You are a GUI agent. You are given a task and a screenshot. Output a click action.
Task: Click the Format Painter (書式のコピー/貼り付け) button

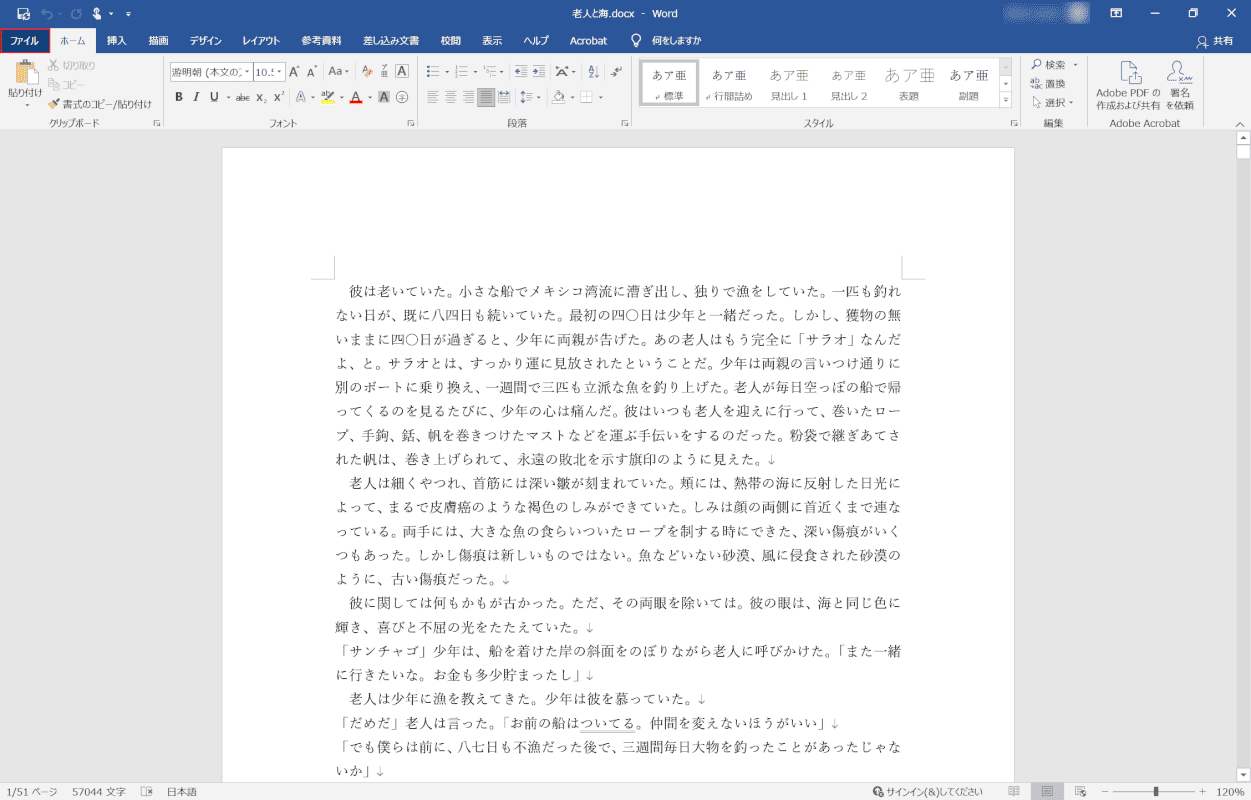click(99, 103)
